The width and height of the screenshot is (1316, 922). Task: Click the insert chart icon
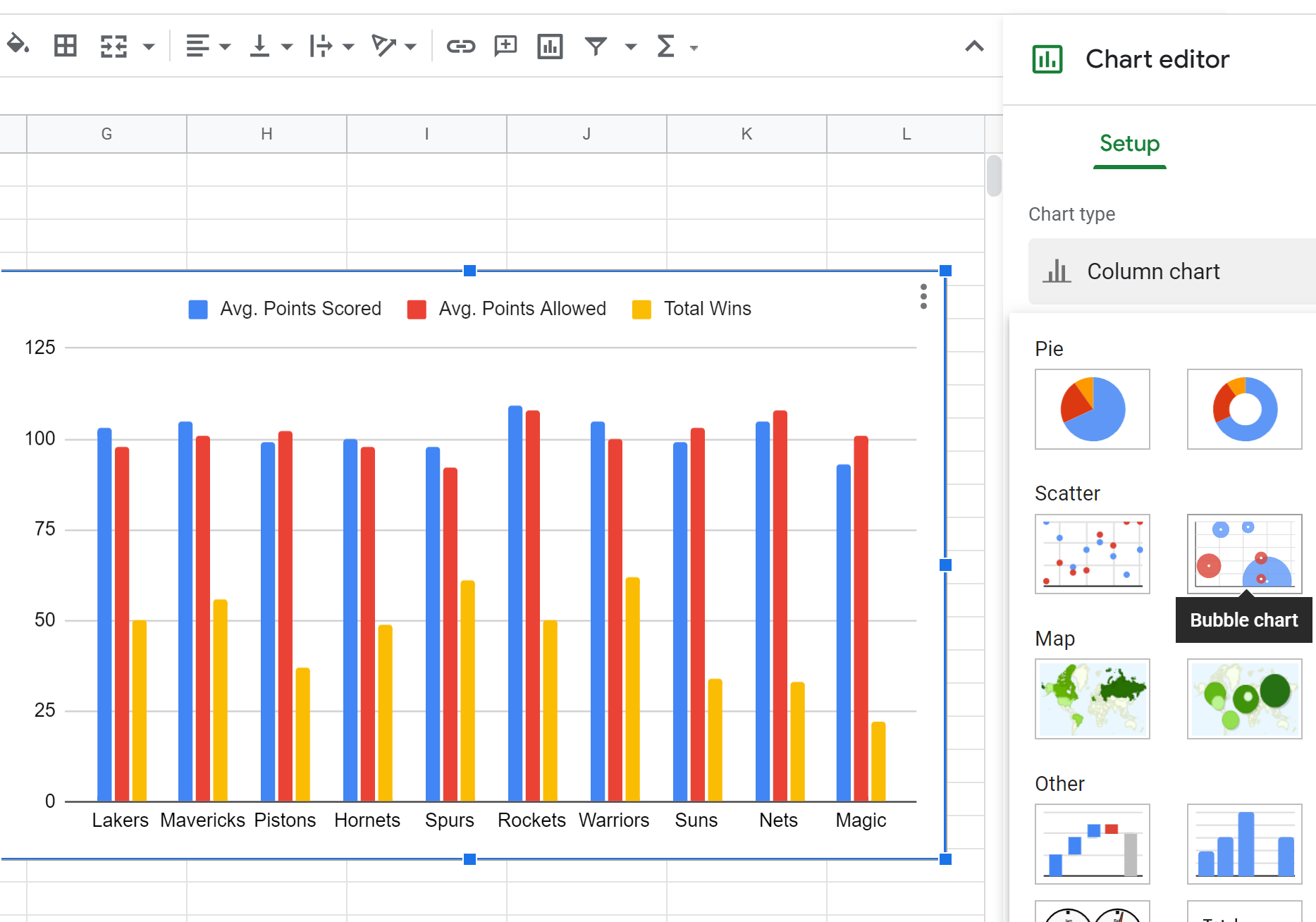[550, 46]
